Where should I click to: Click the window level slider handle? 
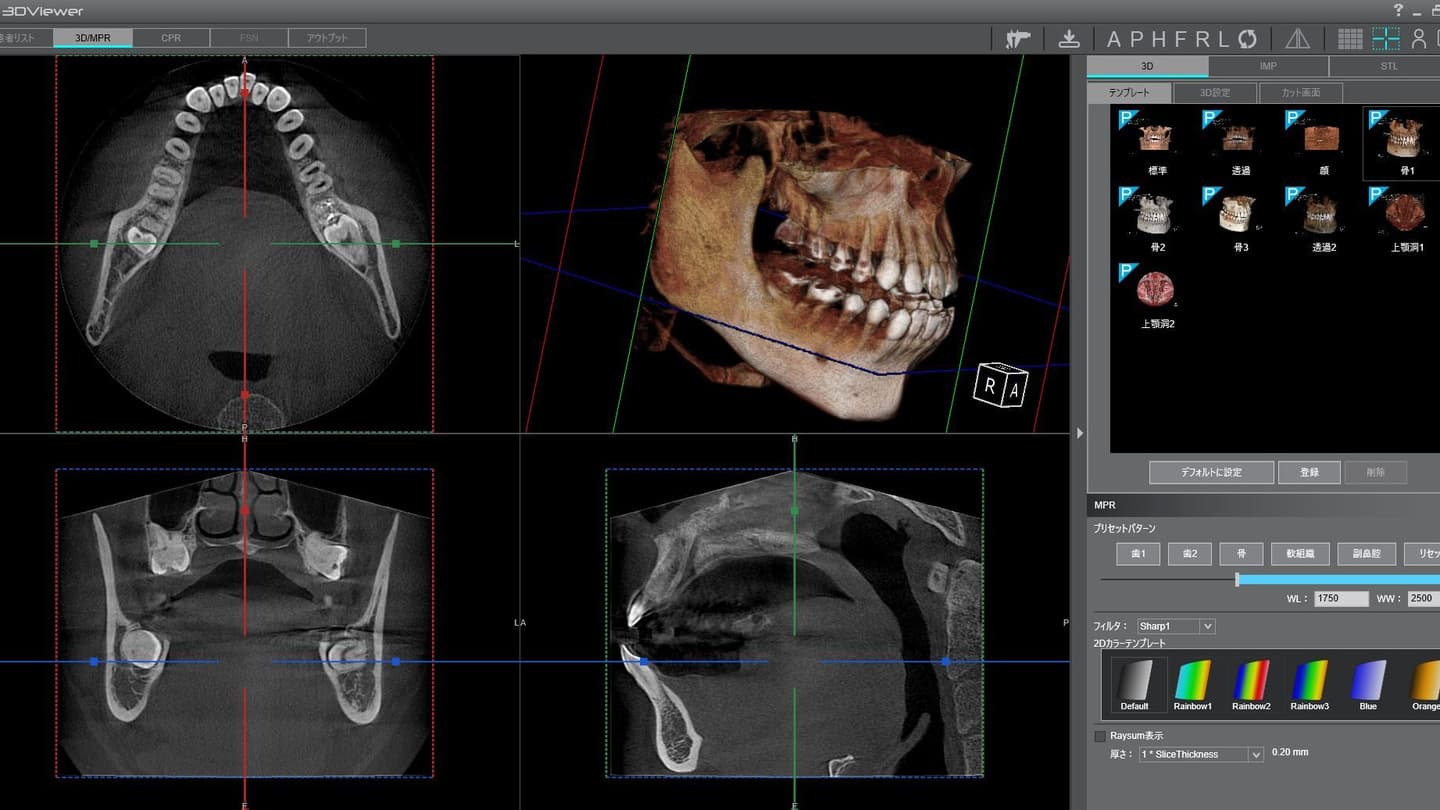pyautogui.click(x=1237, y=579)
